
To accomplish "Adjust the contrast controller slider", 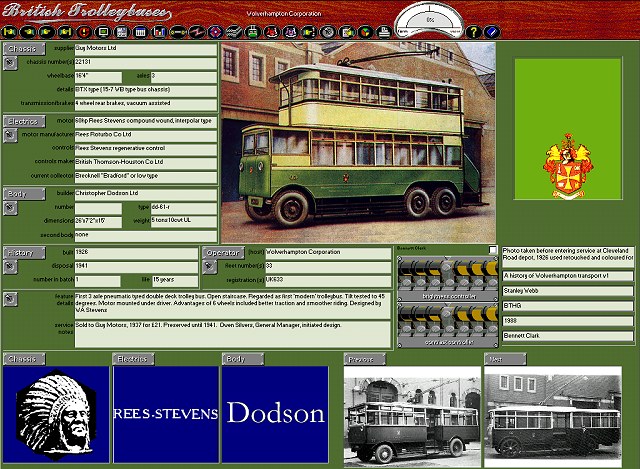I will 448,325.
